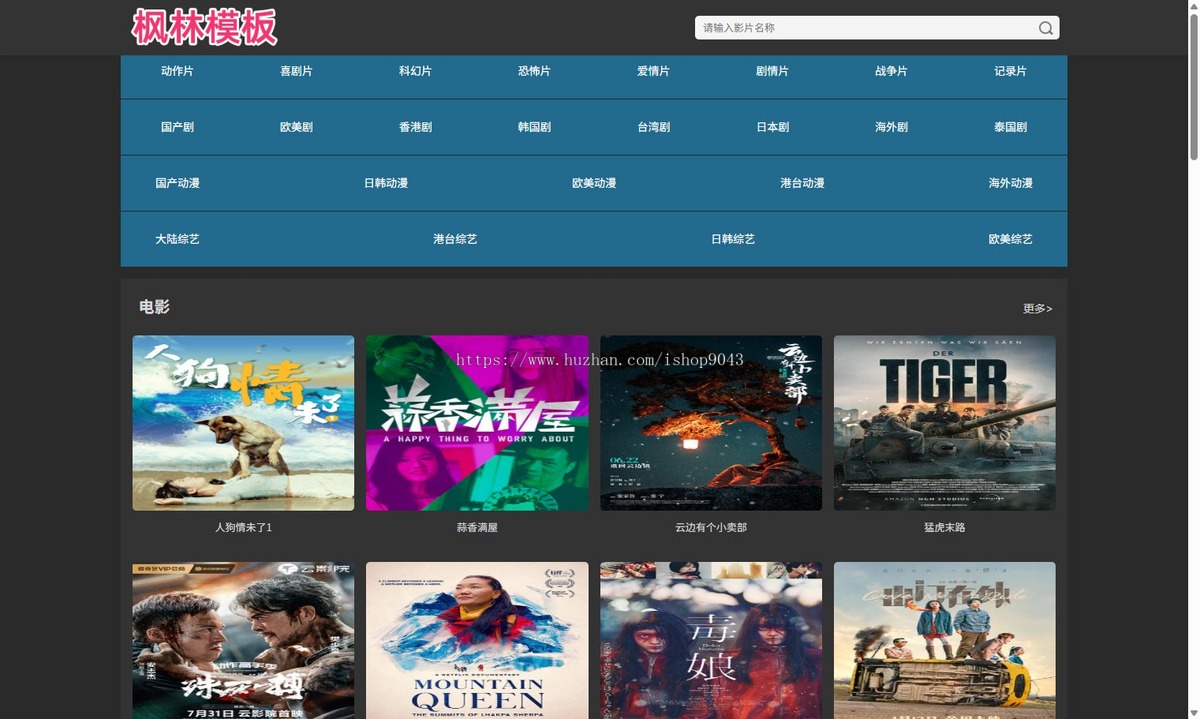Open the Der Tiger poster thumbnail
Viewport: 1200px width, 719px height.
[944, 423]
